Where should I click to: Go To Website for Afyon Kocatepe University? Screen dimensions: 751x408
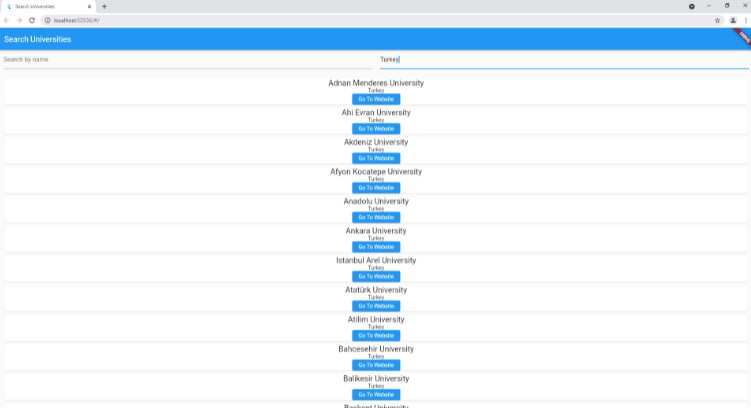[376, 188]
